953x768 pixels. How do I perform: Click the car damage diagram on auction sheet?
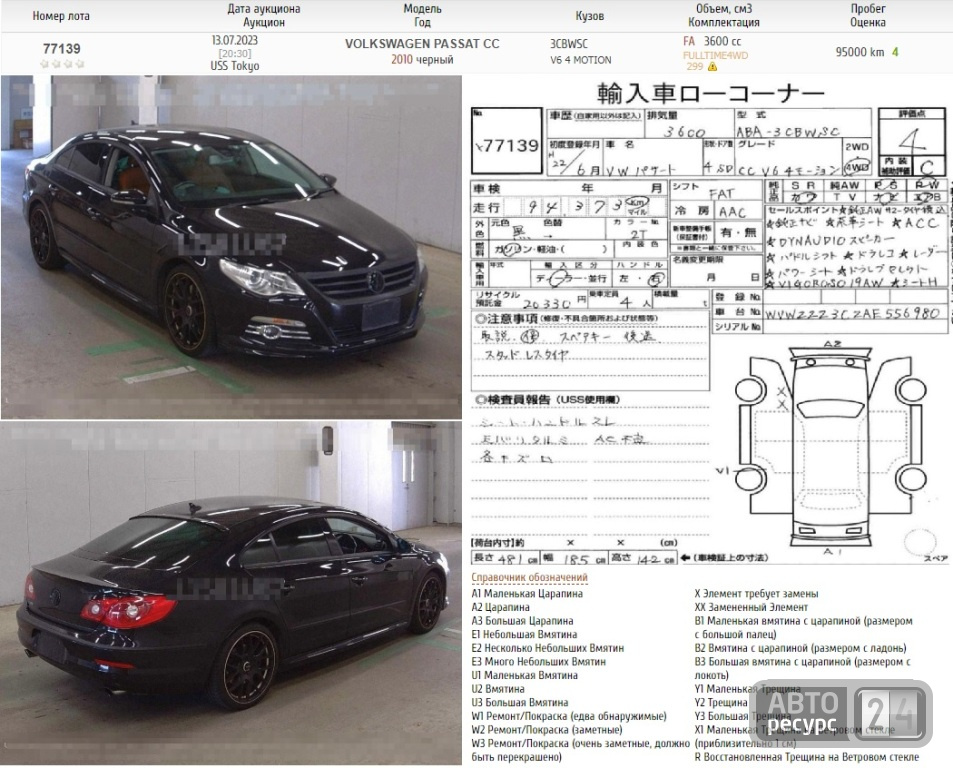tap(830, 447)
